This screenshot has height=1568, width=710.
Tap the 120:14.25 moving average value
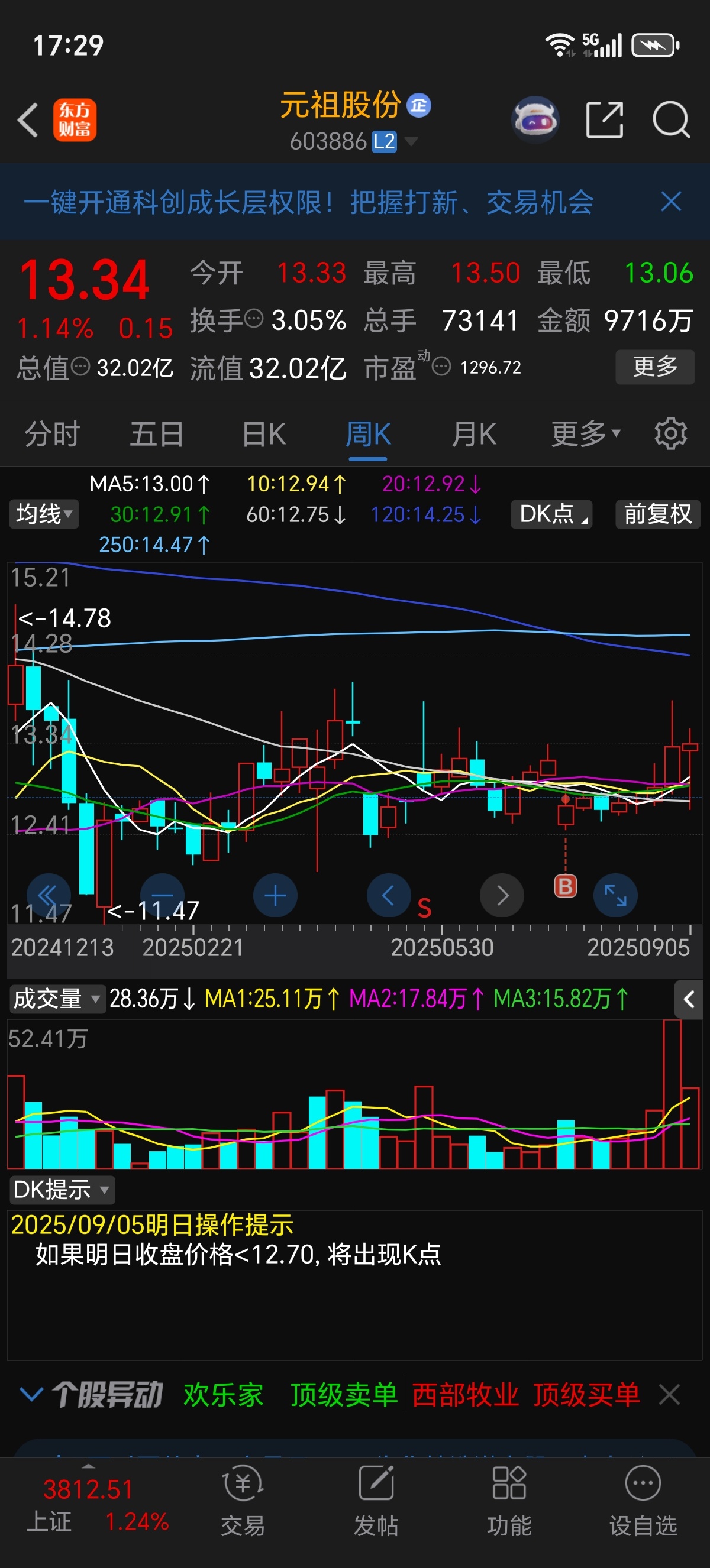426,514
